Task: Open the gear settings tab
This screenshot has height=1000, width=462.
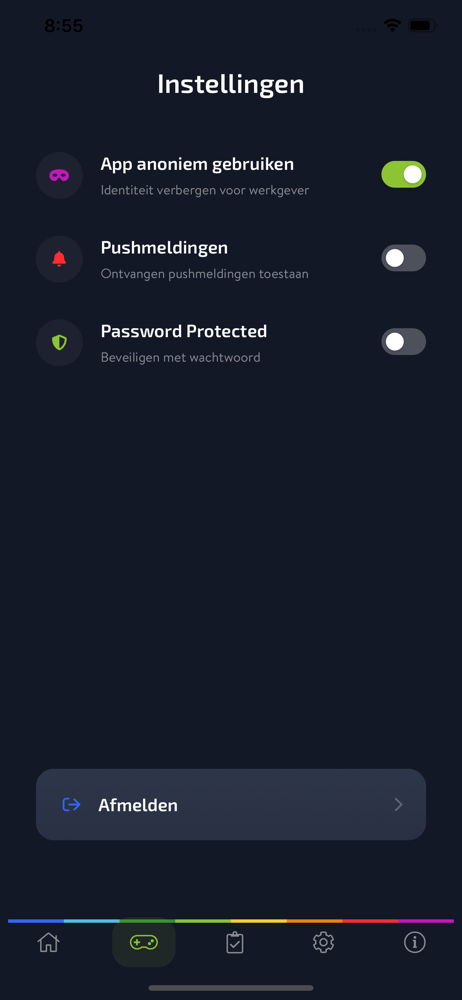Action: click(x=324, y=942)
